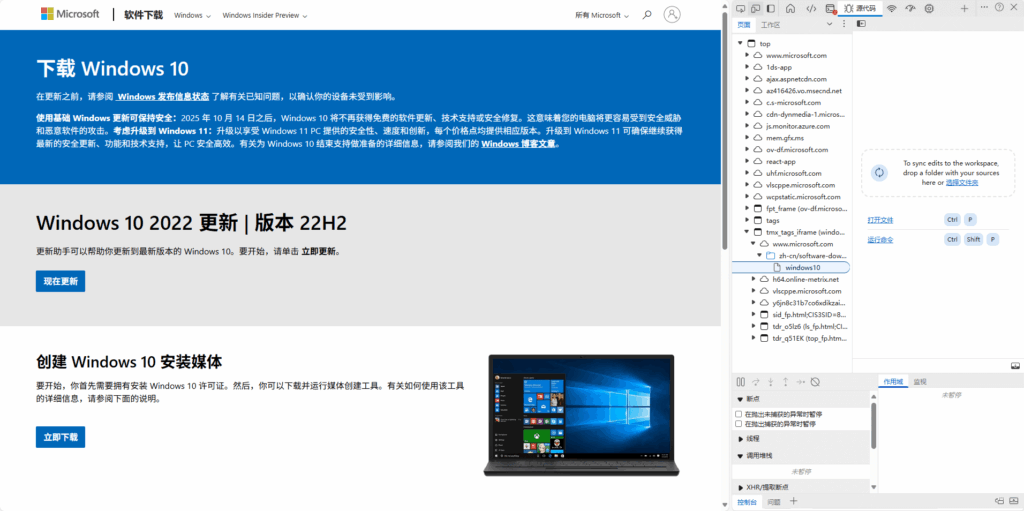Expand the XHR/提取断点 section
This screenshot has height=511, width=1024.
coord(741,487)
